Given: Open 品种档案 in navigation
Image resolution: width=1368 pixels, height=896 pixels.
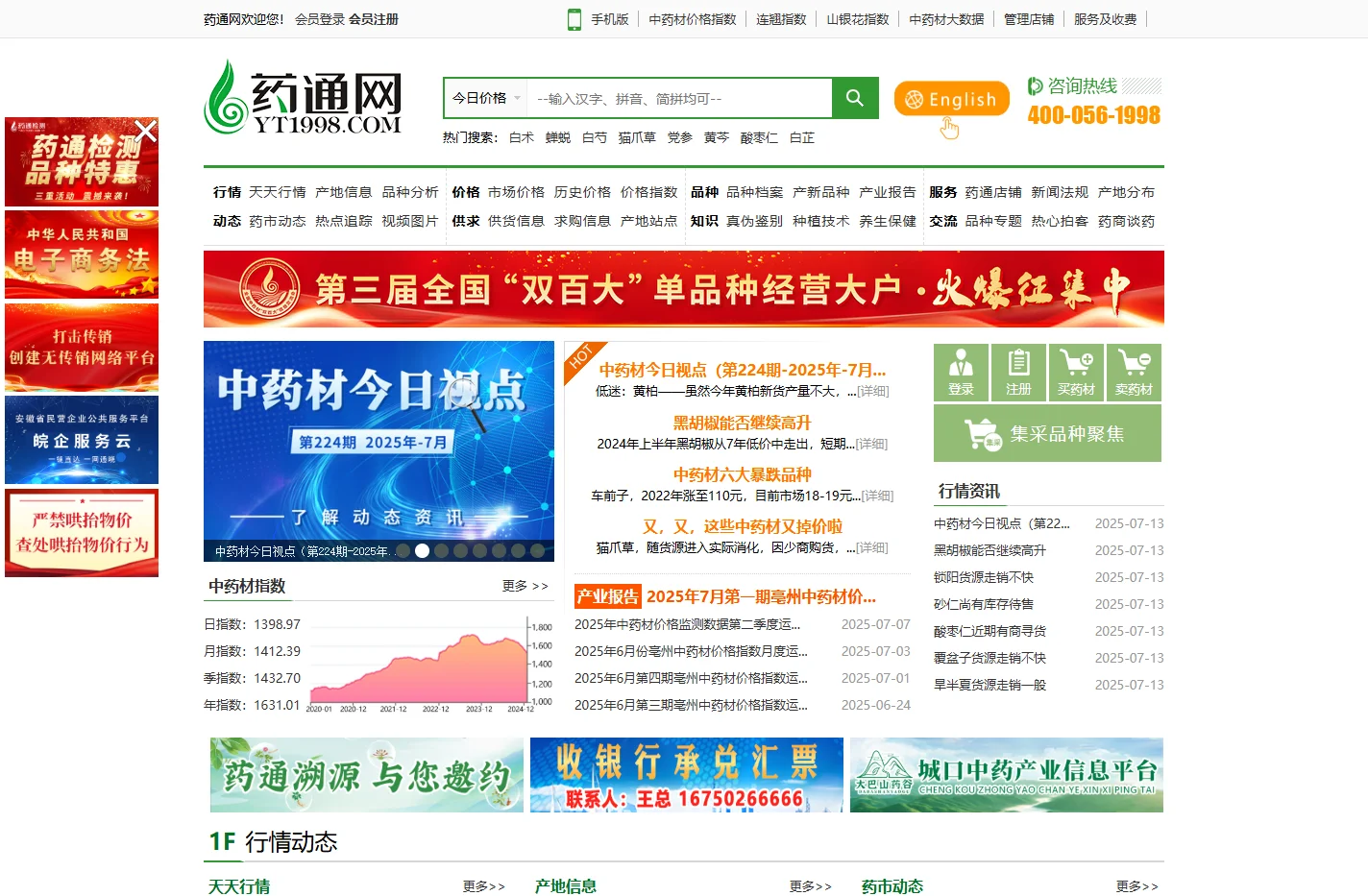Looking at the screenshot, I should click(754, 192).
